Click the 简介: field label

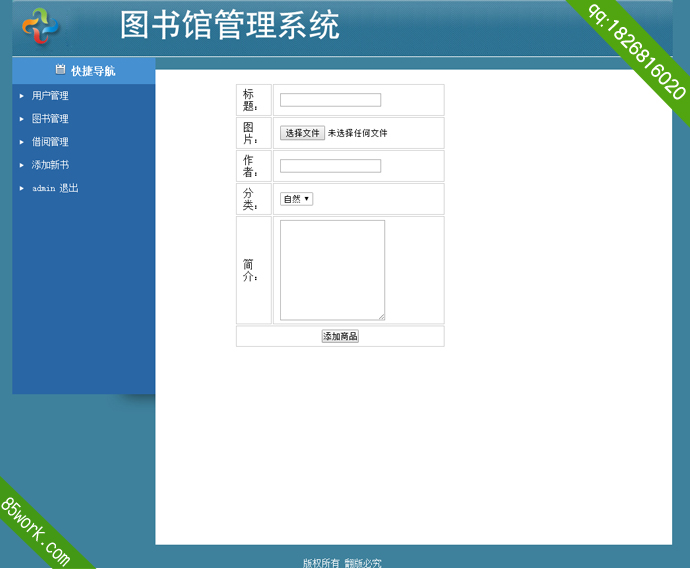click(250, 270)
